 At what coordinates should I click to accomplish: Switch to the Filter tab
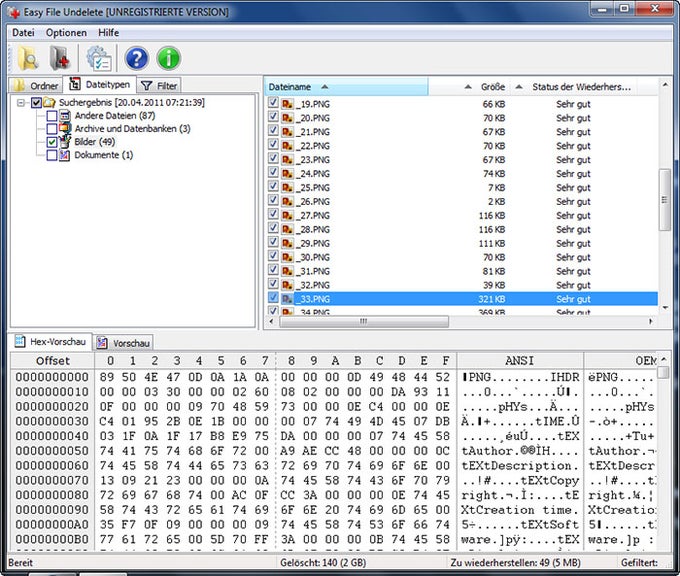point(159,85)
